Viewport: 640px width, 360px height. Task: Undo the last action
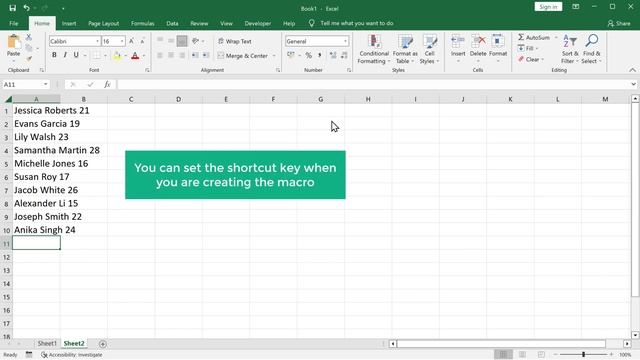[27, 8]
